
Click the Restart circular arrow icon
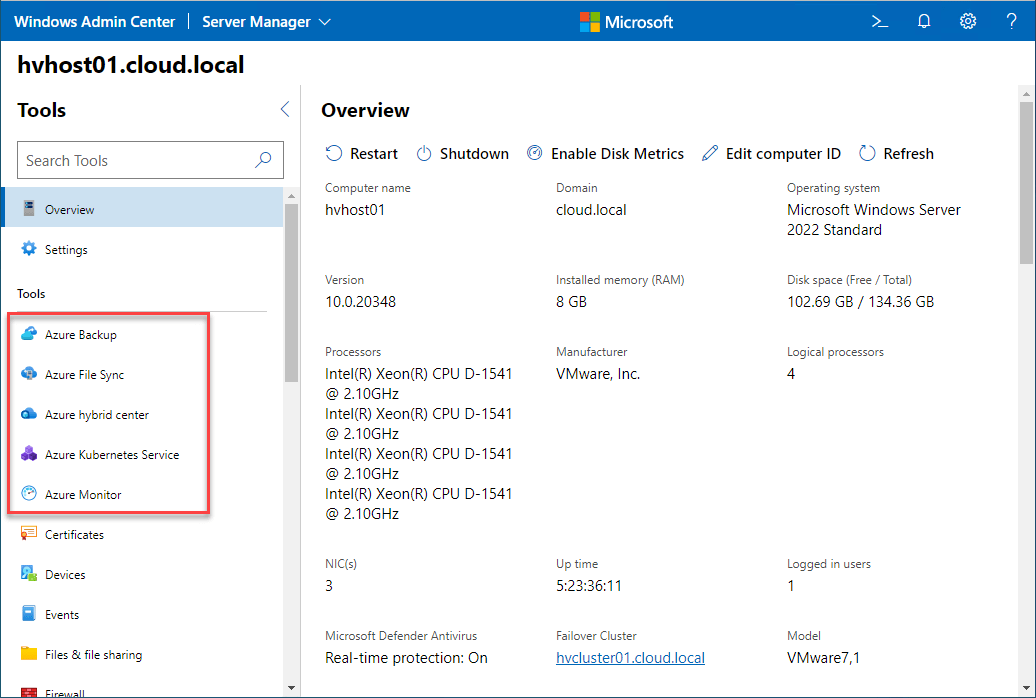coord(334,153)
